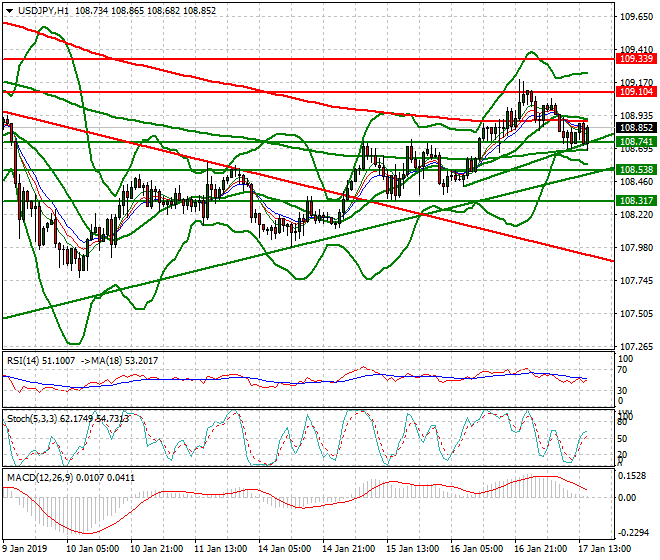Select the 108.317 green support level label
660x560 pixels.
(x=636, y=201)
